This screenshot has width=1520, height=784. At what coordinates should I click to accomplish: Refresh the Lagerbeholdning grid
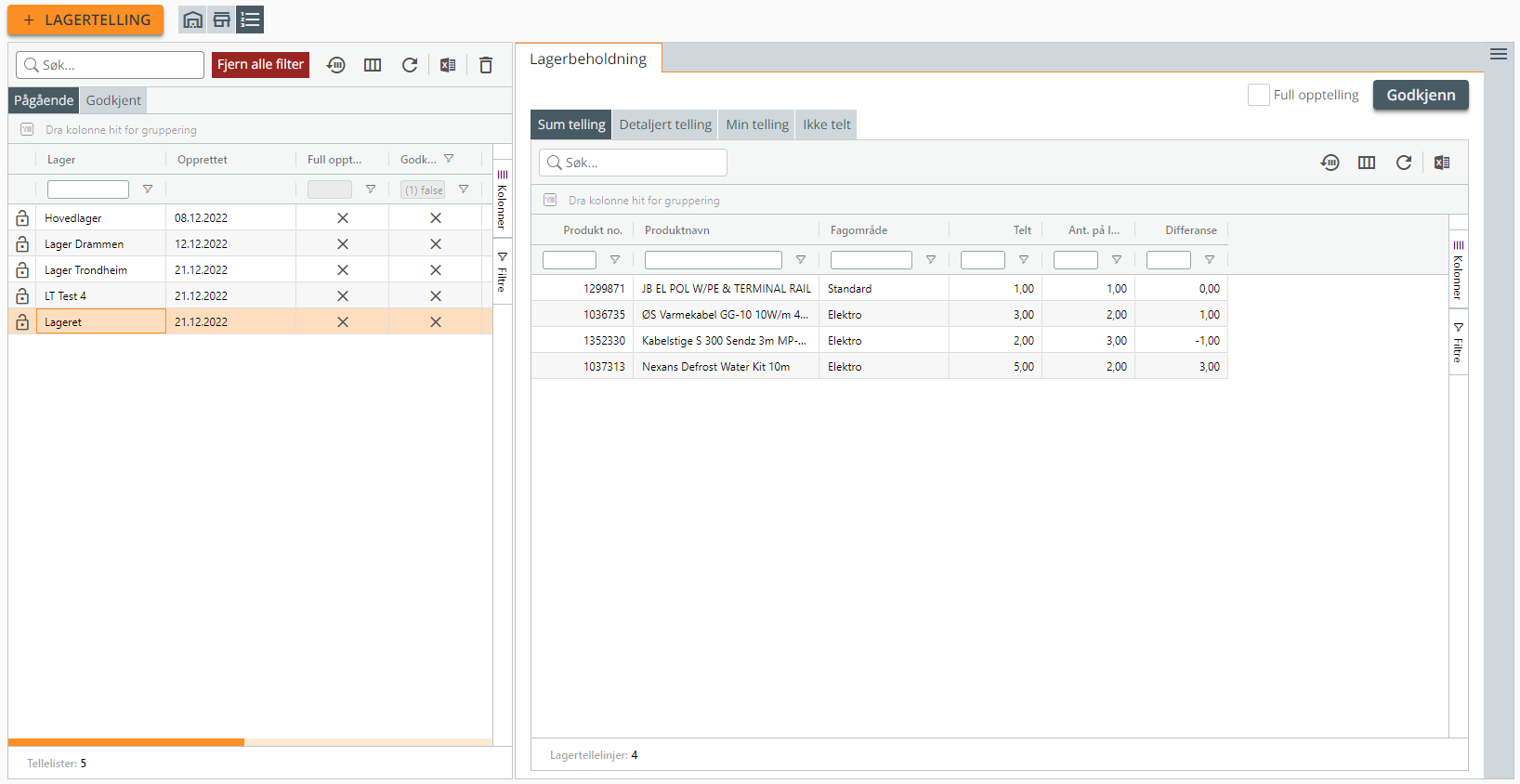click(x=1404, y=163)
